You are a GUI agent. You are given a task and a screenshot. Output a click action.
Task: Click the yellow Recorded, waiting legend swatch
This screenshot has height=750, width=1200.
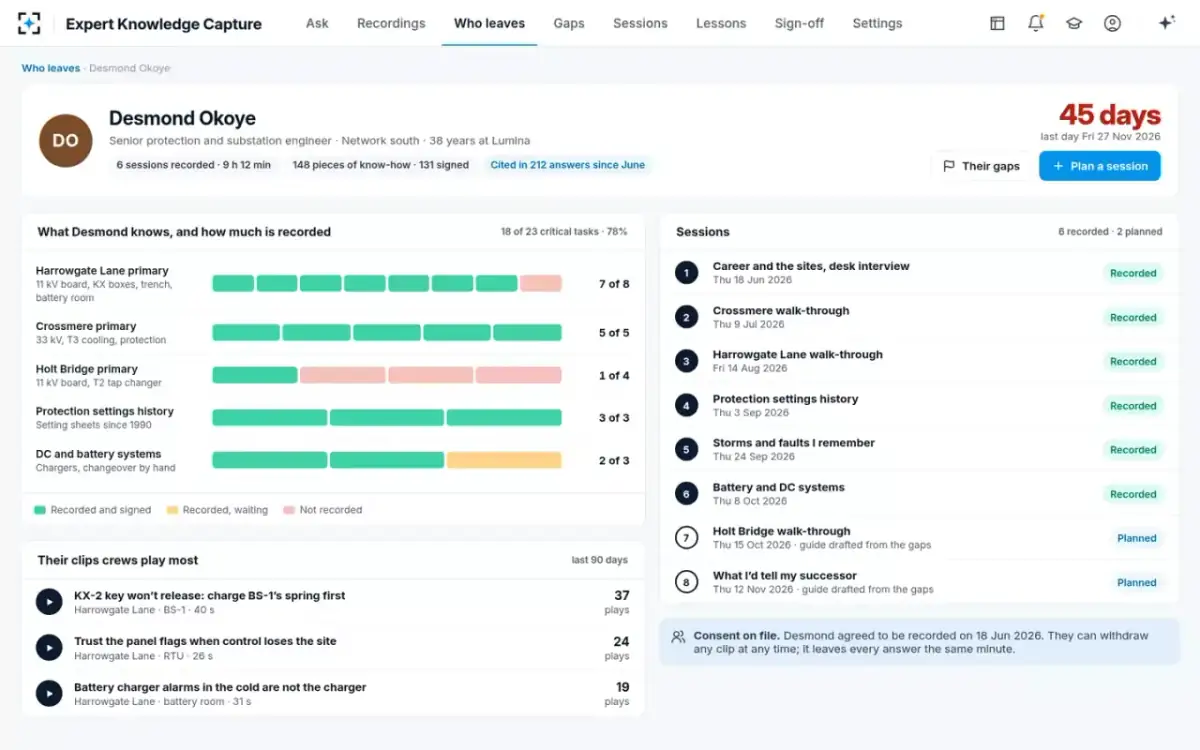point(172,510)
